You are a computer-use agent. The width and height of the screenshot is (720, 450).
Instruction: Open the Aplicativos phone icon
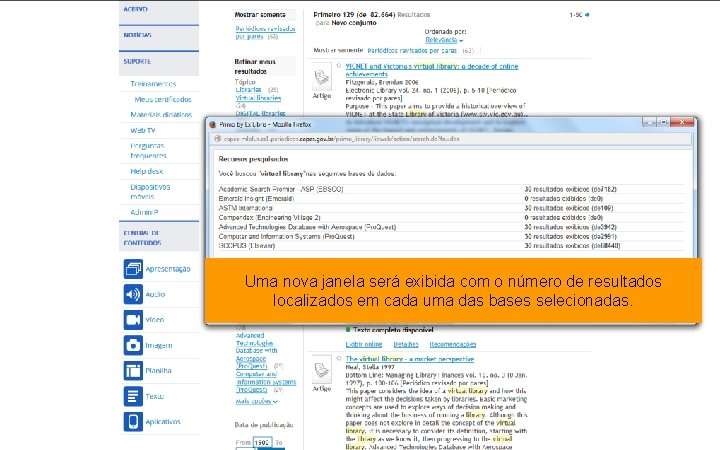click(133, 422)
